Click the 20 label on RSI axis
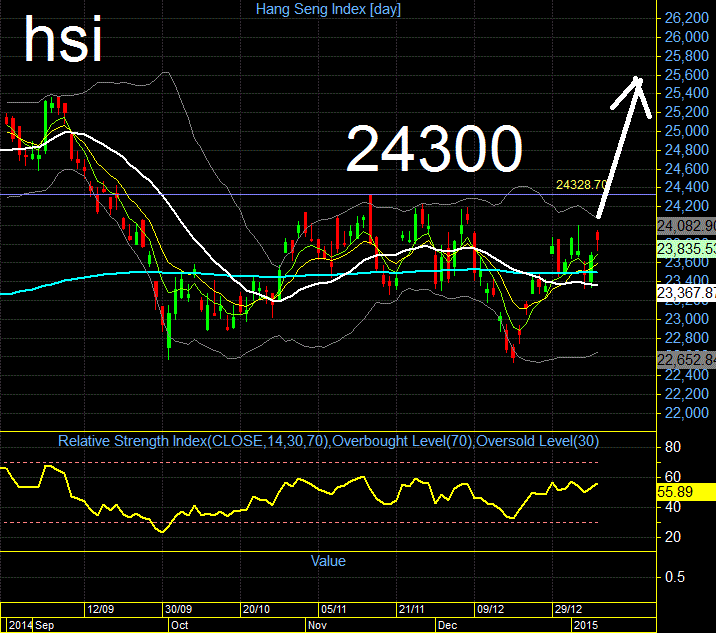 [673, 537]
